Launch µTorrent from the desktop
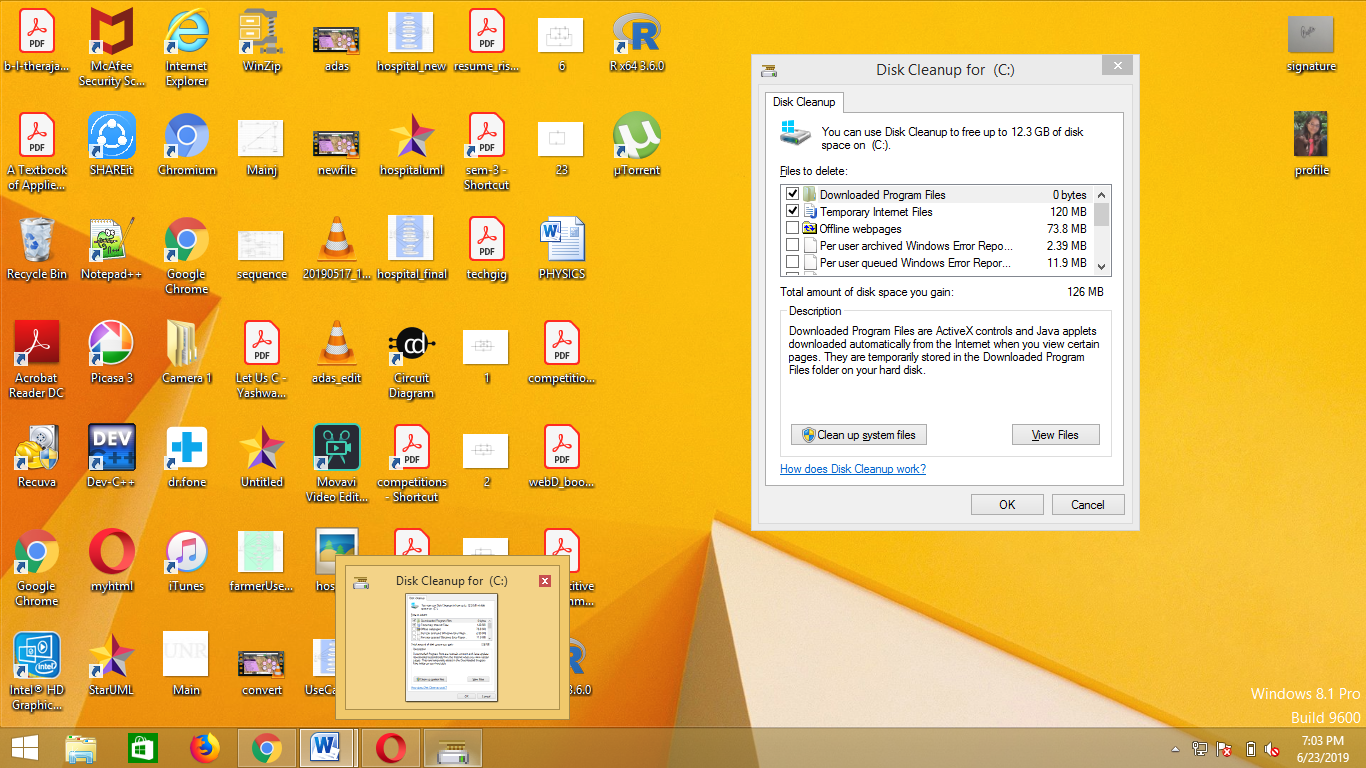Screen dimensions: 1366x768 [x=635, y=135]
